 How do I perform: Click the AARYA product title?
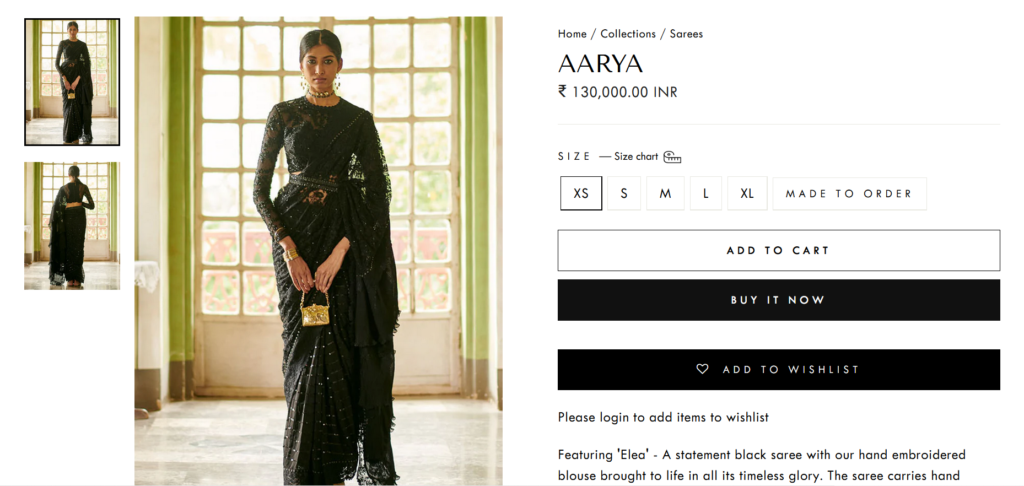point(600,63)
